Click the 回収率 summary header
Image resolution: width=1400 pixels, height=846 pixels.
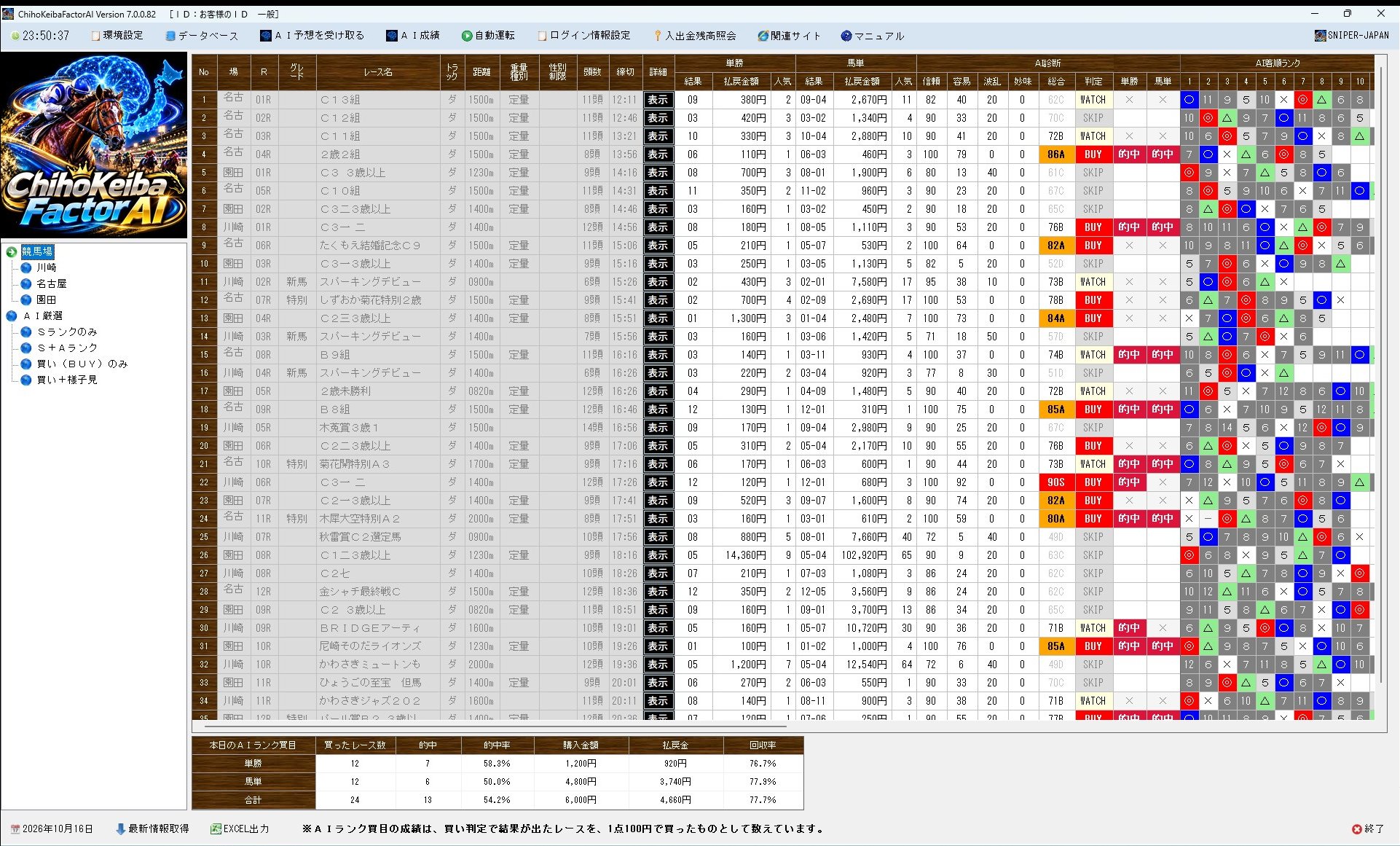tap(763, 745)
